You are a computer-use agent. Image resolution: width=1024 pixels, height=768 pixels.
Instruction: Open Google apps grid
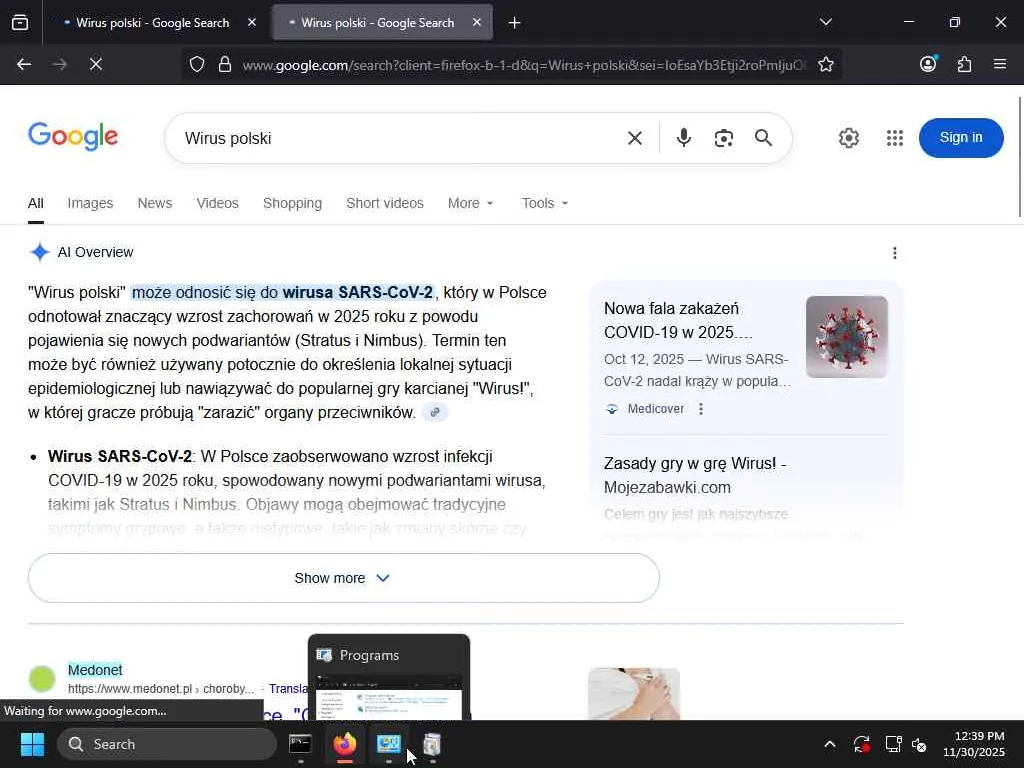pos(895,138)
